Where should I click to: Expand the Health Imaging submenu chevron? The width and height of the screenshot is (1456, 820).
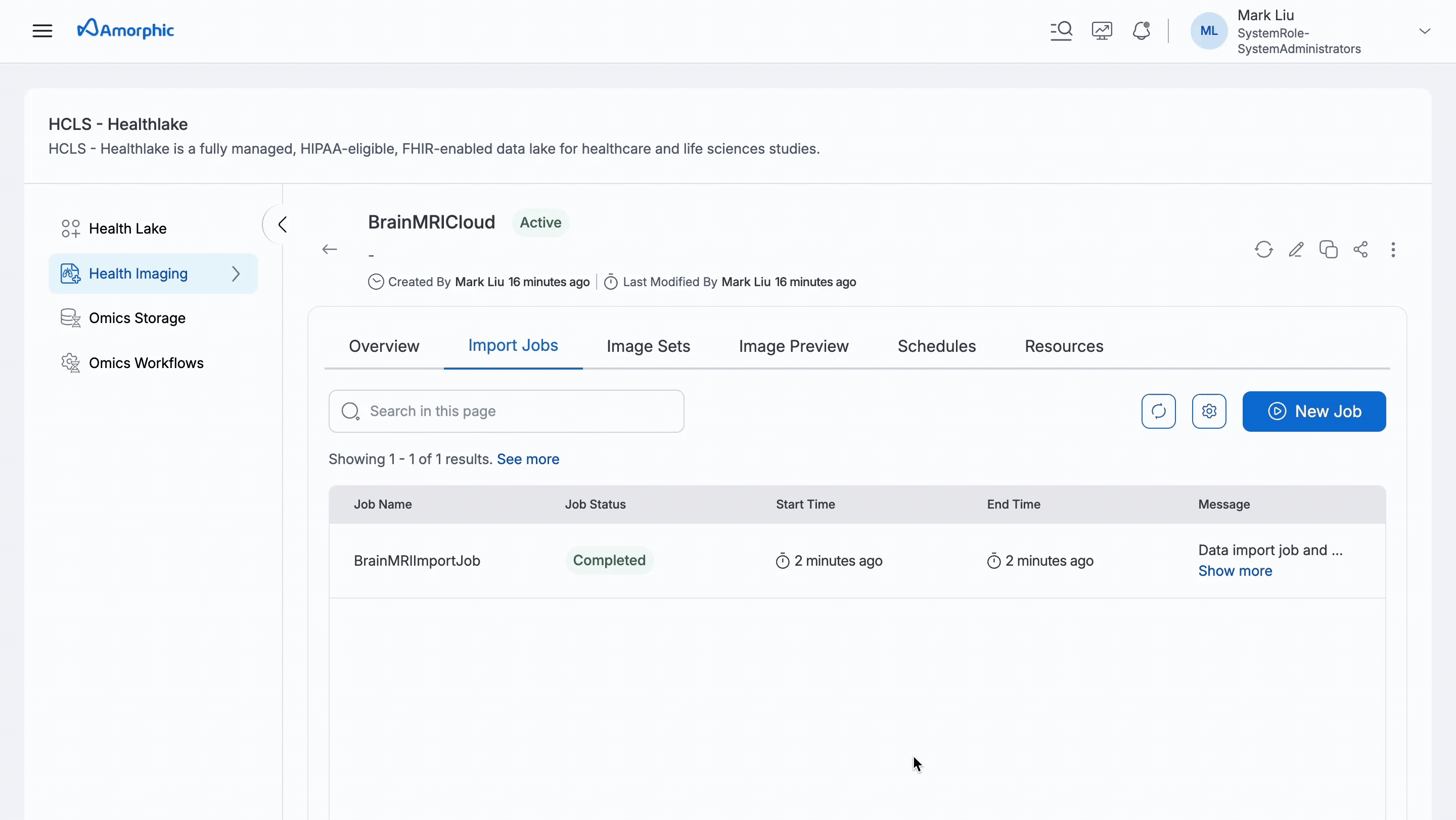pyautogui.click(x=237, y=274)
